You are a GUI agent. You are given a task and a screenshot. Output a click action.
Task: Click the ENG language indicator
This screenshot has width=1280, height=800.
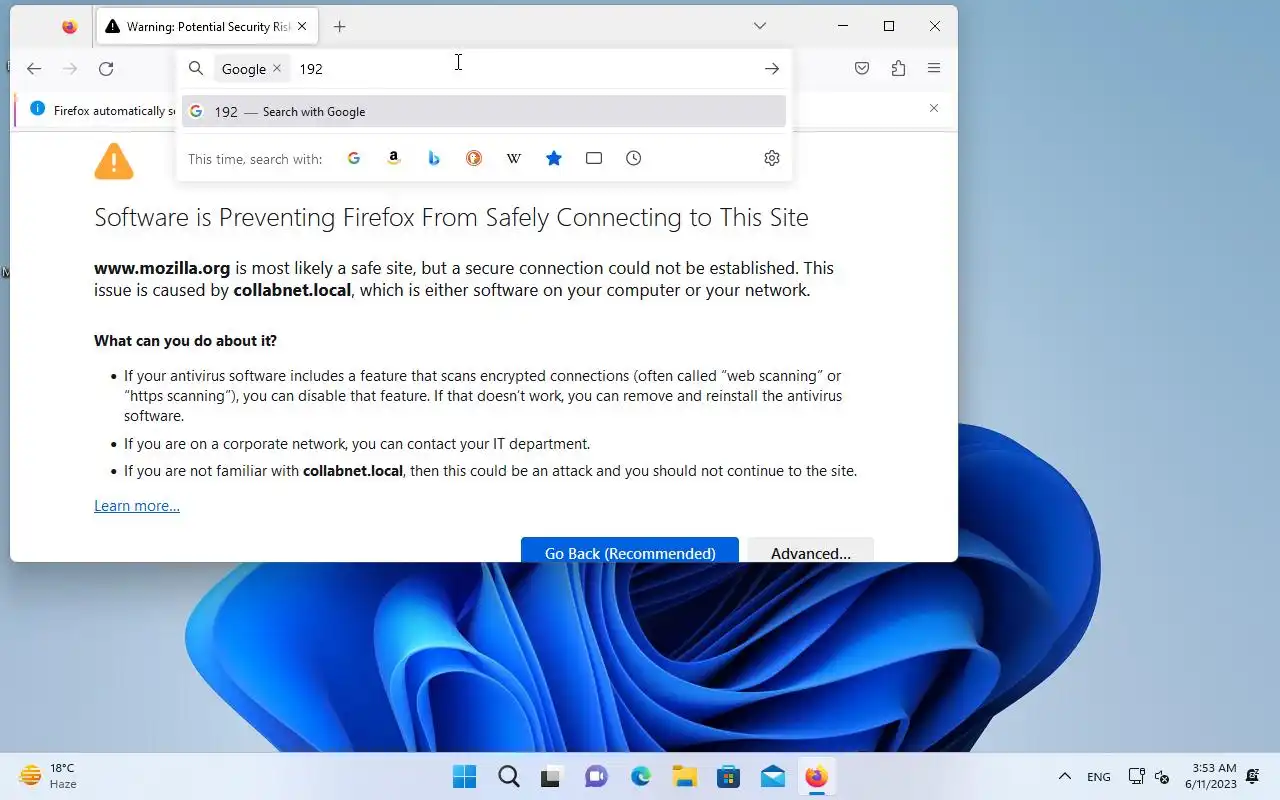[x=1099, y=777]
